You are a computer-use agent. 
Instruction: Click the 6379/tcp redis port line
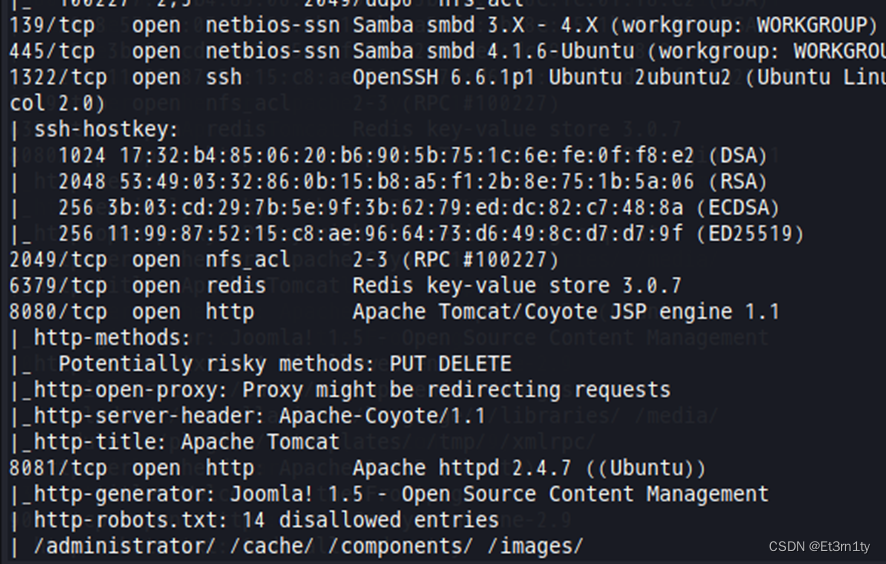coord(138,285)
